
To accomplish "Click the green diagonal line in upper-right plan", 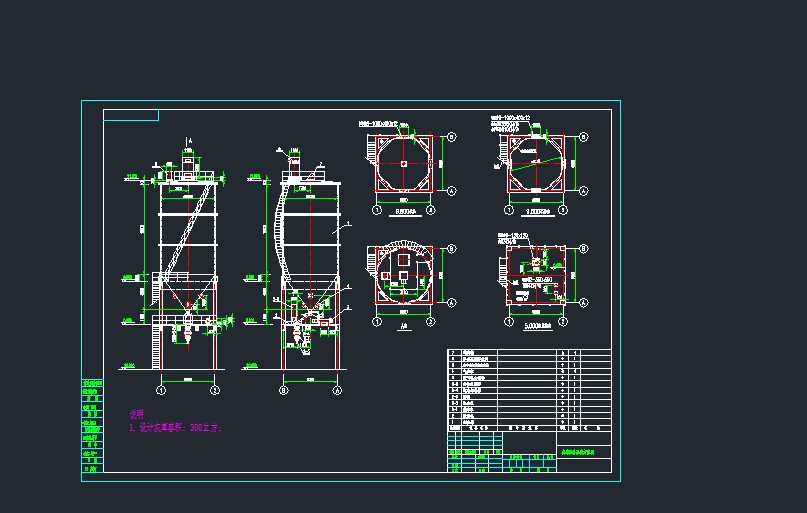I will click(x=536, y=163).
